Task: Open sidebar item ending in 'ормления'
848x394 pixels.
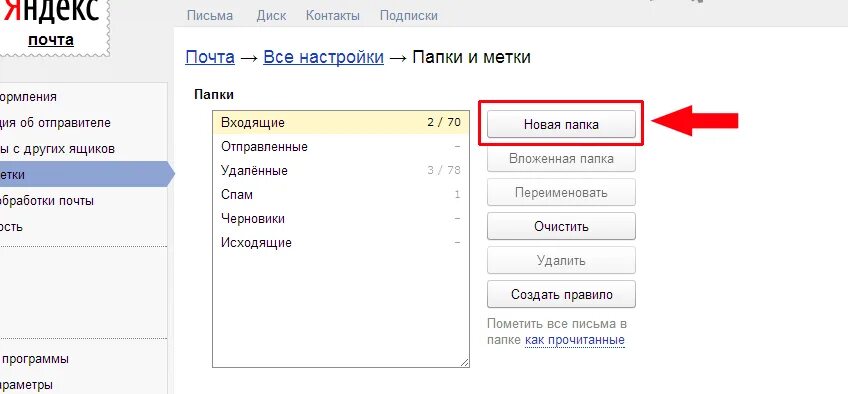Action: pyautogui.click(x=28, y=97)
